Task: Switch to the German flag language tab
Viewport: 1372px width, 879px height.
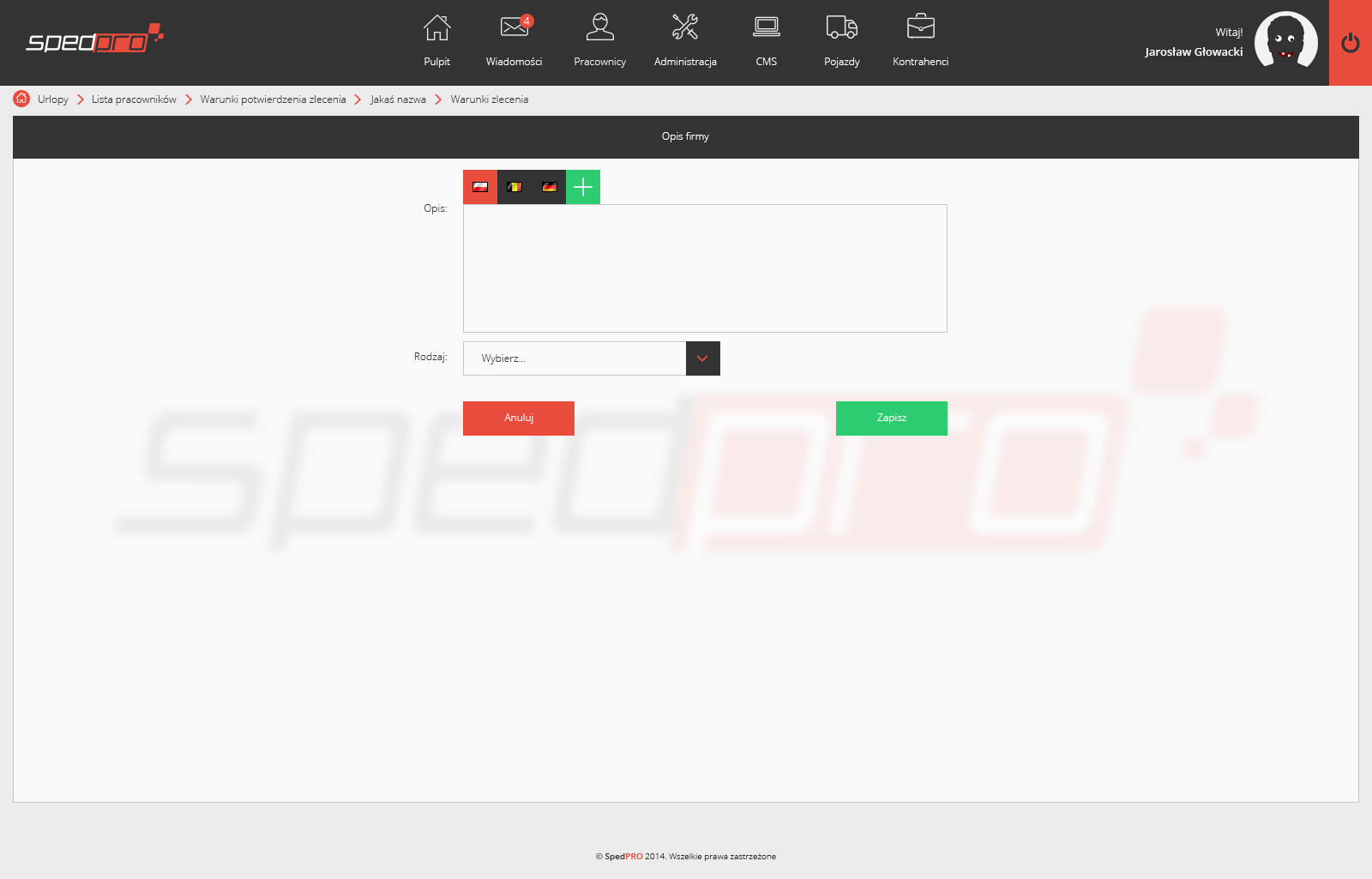Action: (549, 187)
